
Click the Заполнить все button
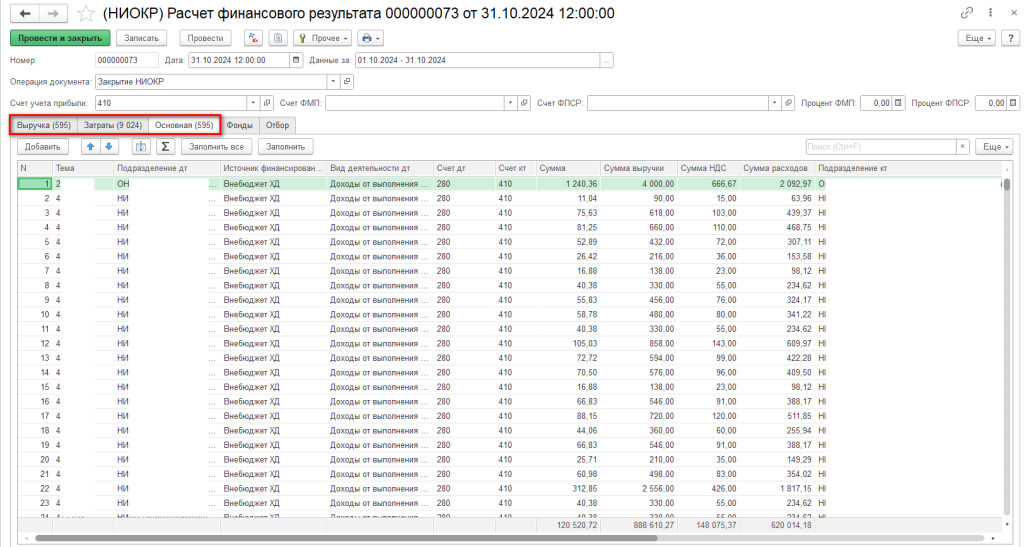215,147
